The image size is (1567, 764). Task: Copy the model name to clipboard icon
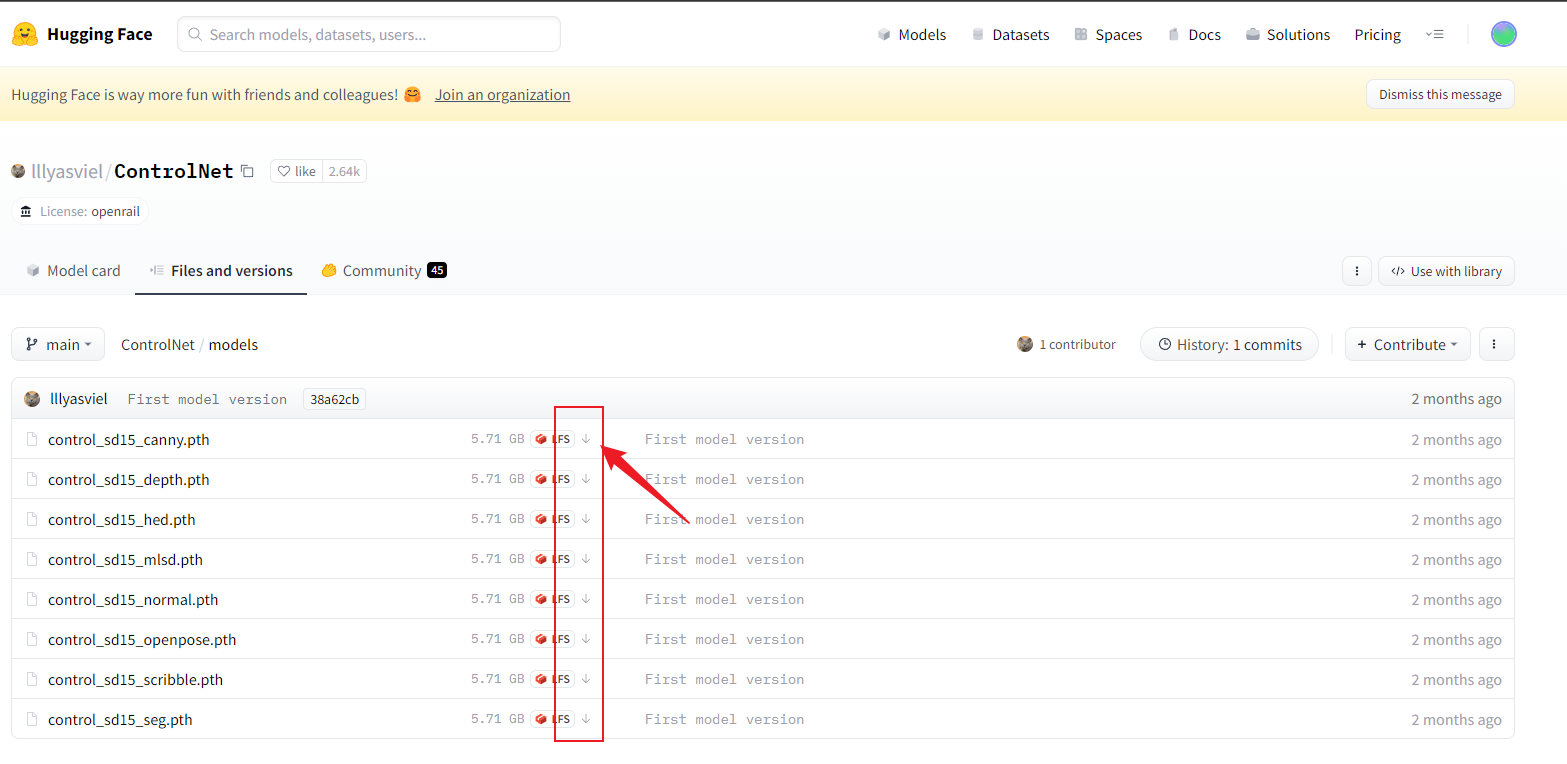[x=247, y=171]
